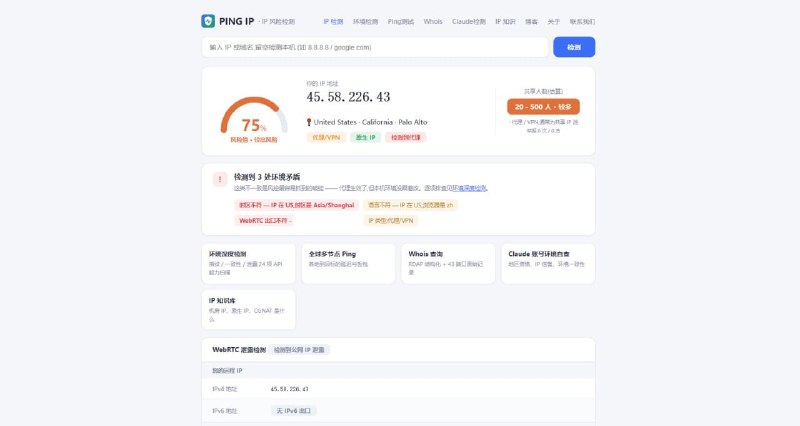Click the Asia/Shanghai timezone mismatch tag
800x426 pixels.
coord(296,205)
